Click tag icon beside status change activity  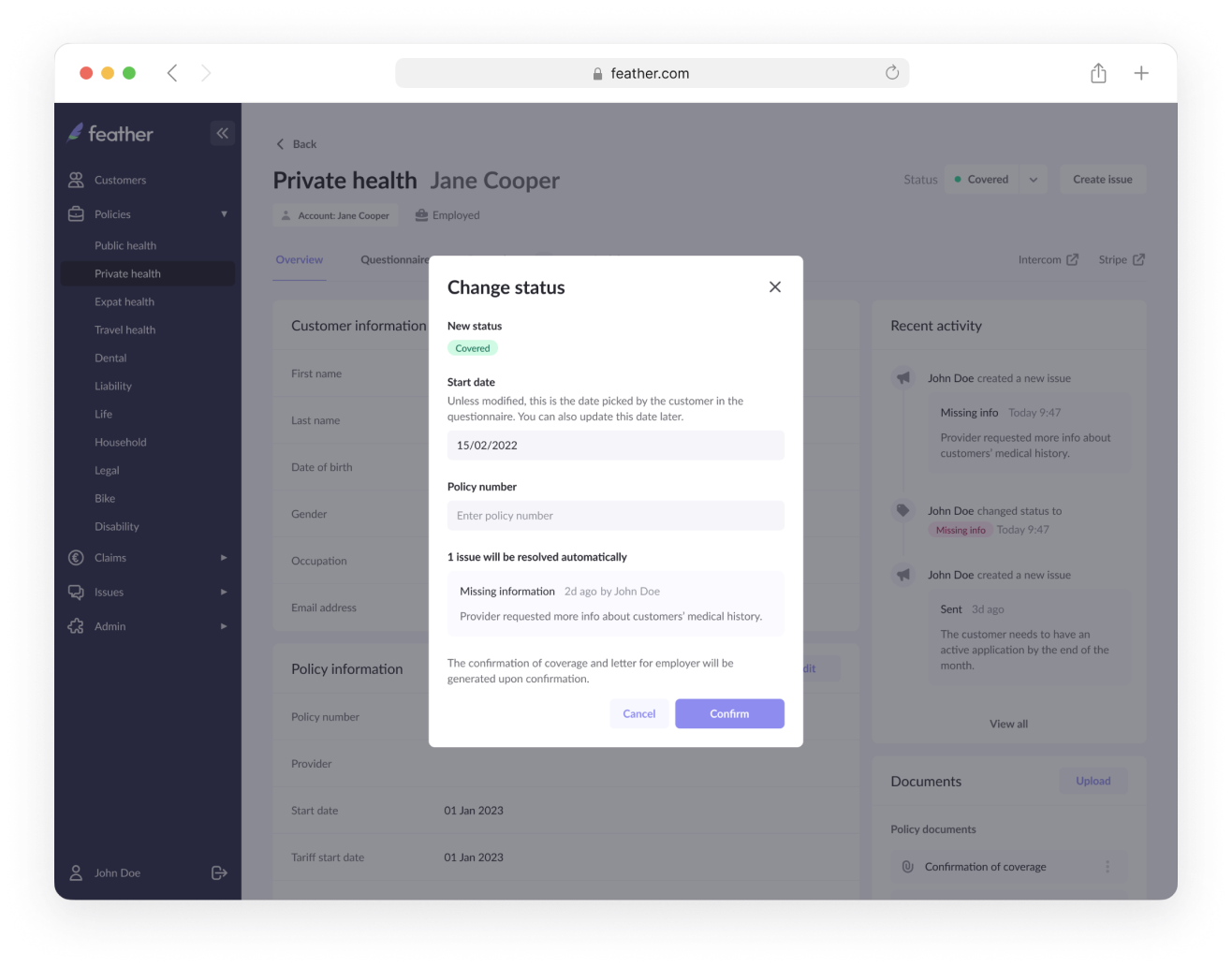(x=903, y=510)
